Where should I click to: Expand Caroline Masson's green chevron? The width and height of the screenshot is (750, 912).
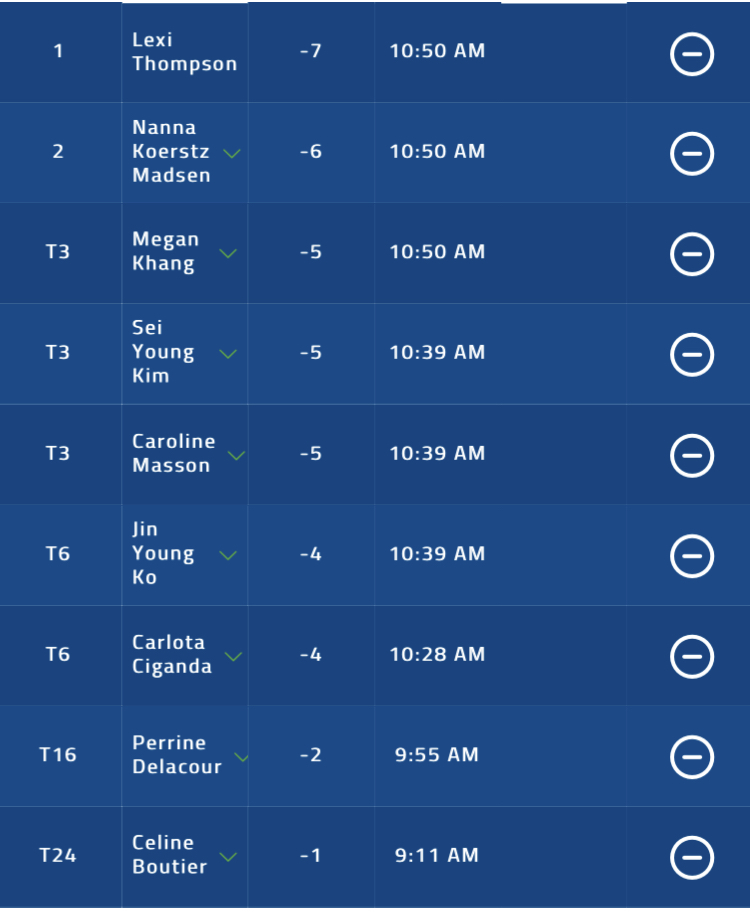236,455
